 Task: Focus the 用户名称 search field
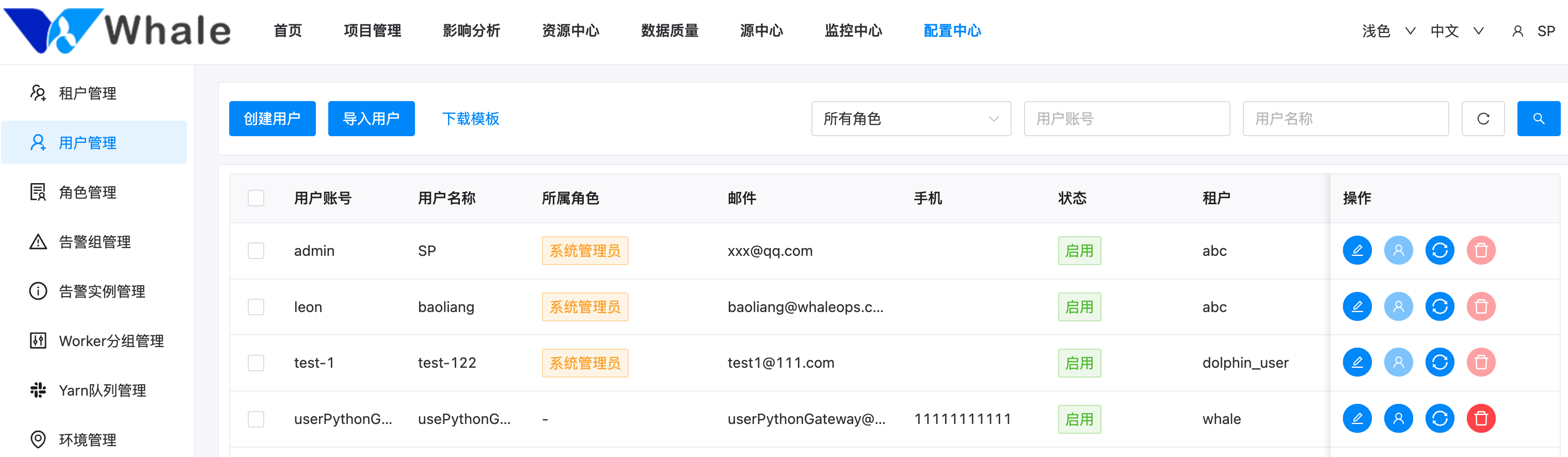pos(1345,119)
